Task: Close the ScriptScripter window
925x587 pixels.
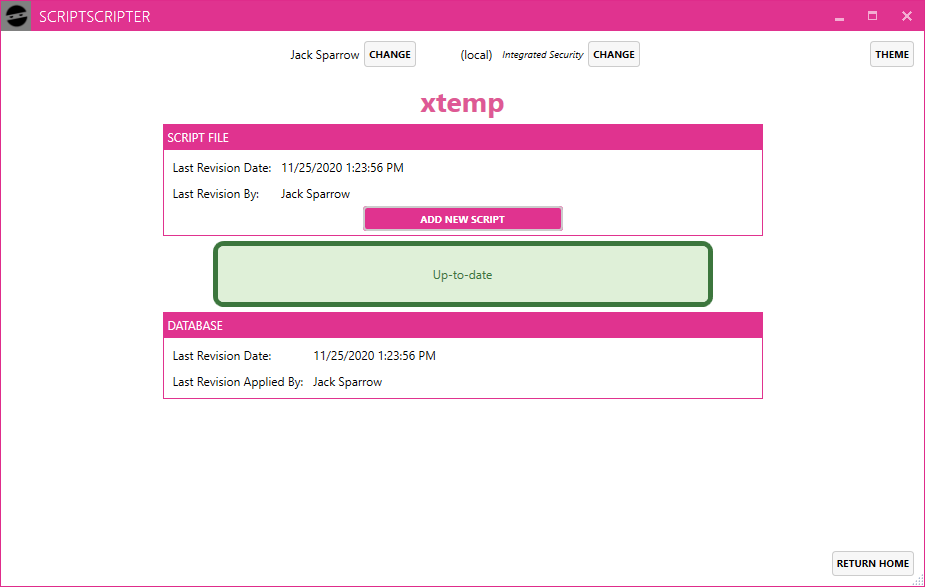Action: tap(907, 16)
